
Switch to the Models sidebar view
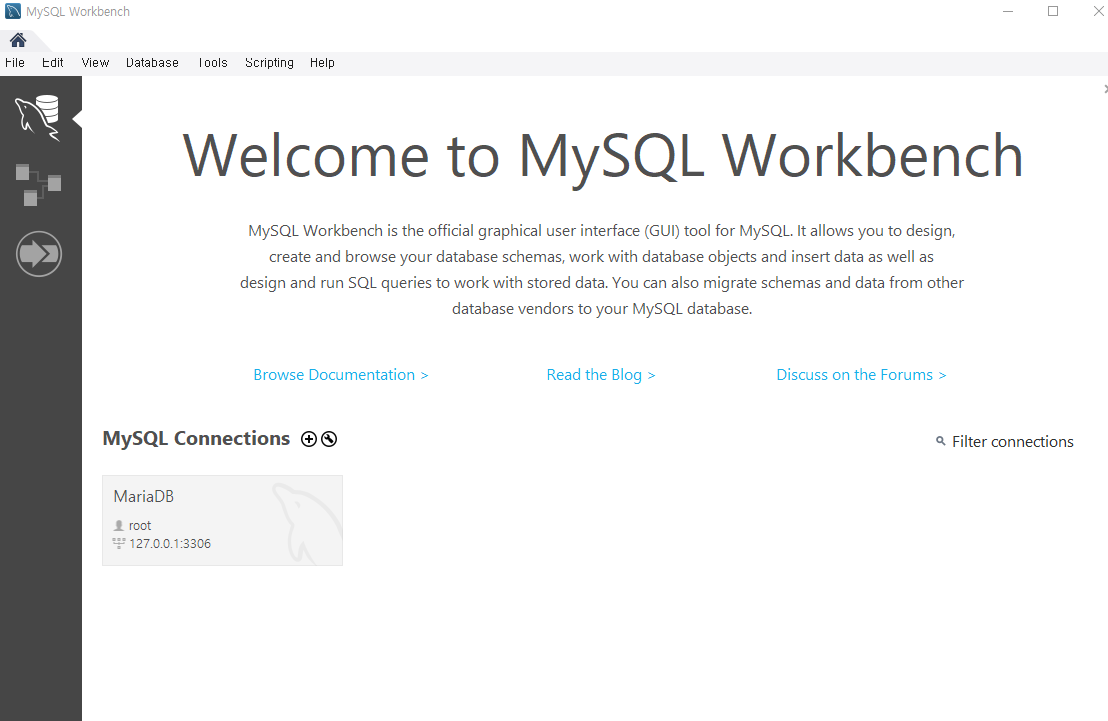(38, 184)
